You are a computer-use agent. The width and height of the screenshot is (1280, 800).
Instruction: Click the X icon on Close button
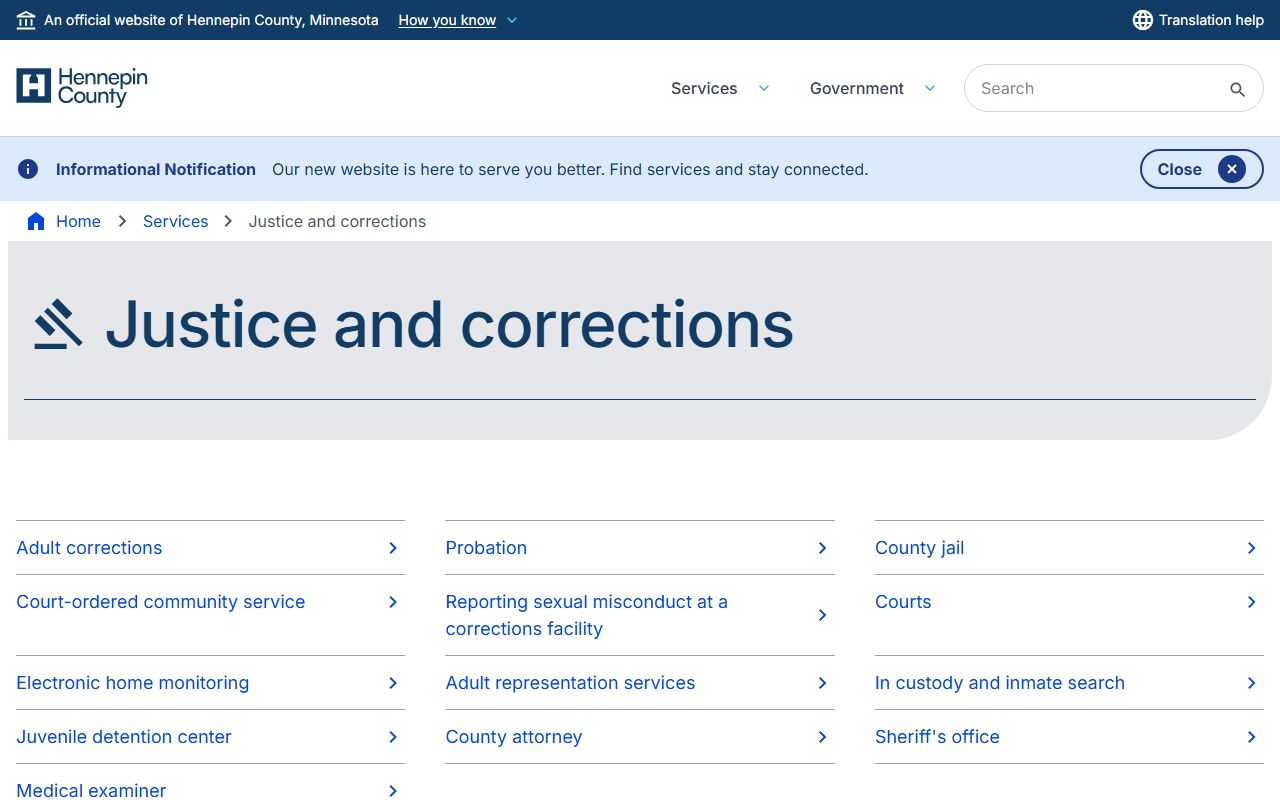[1232, 169]
